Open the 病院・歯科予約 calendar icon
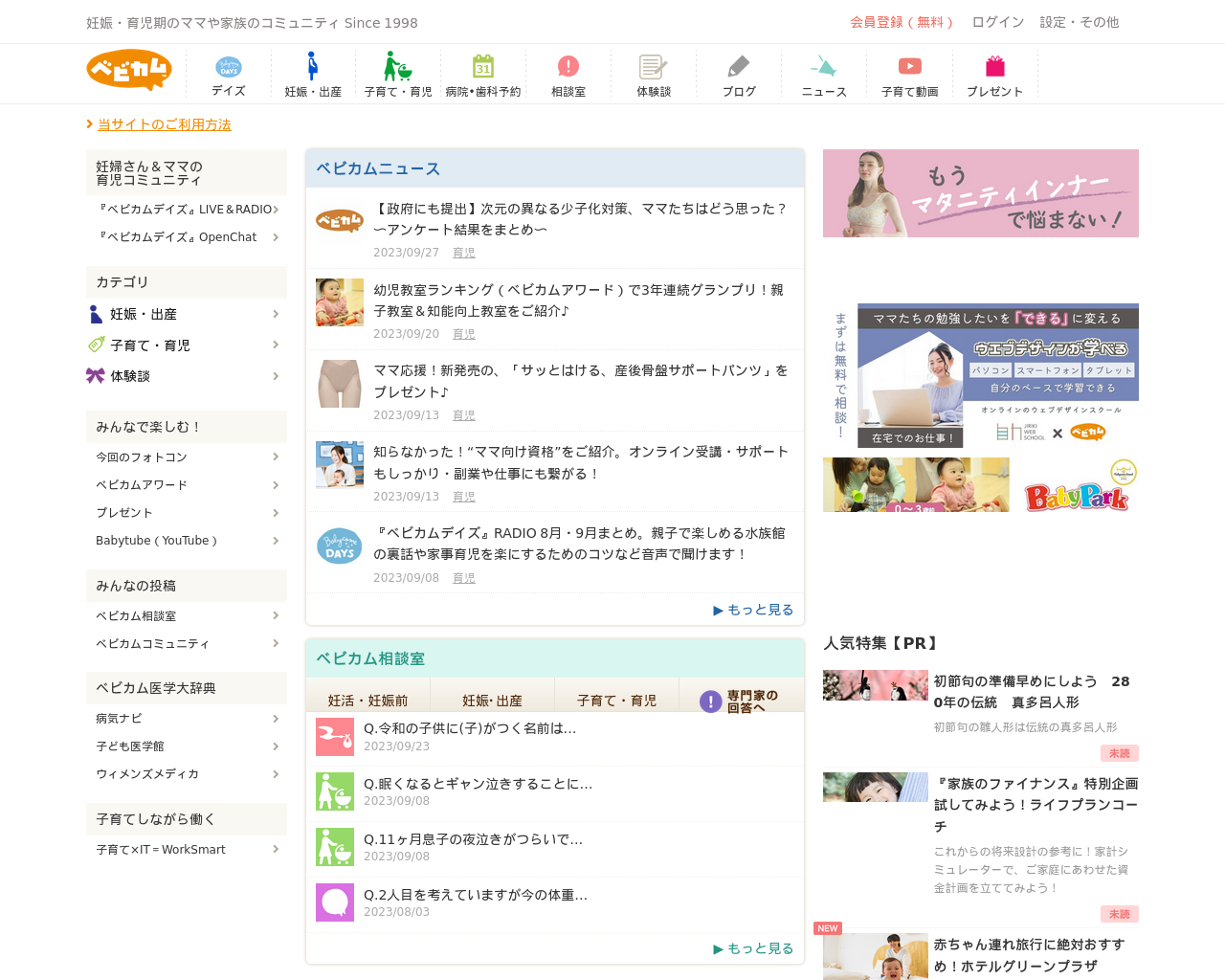 [483, 66]
